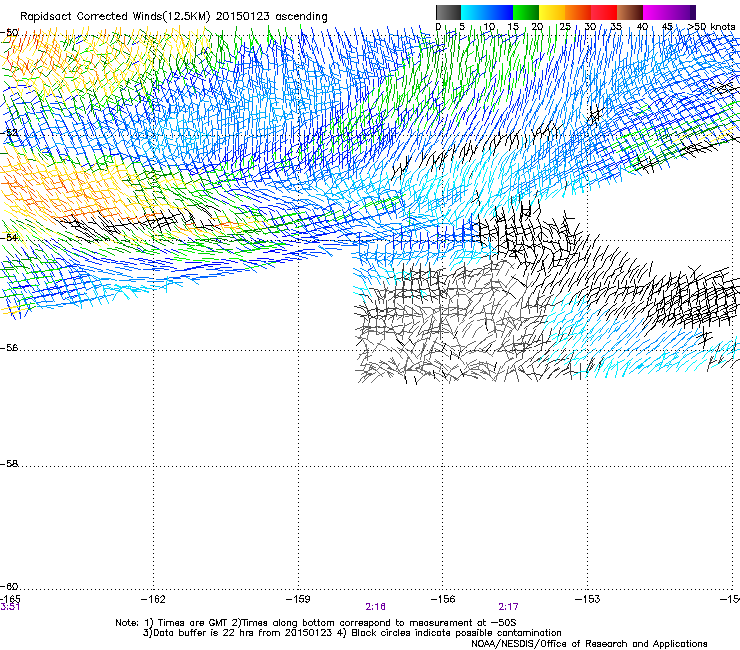Select the orange 25-30 knots legend swatch
Screen dimensions: 740x650
tap(578, 12)
